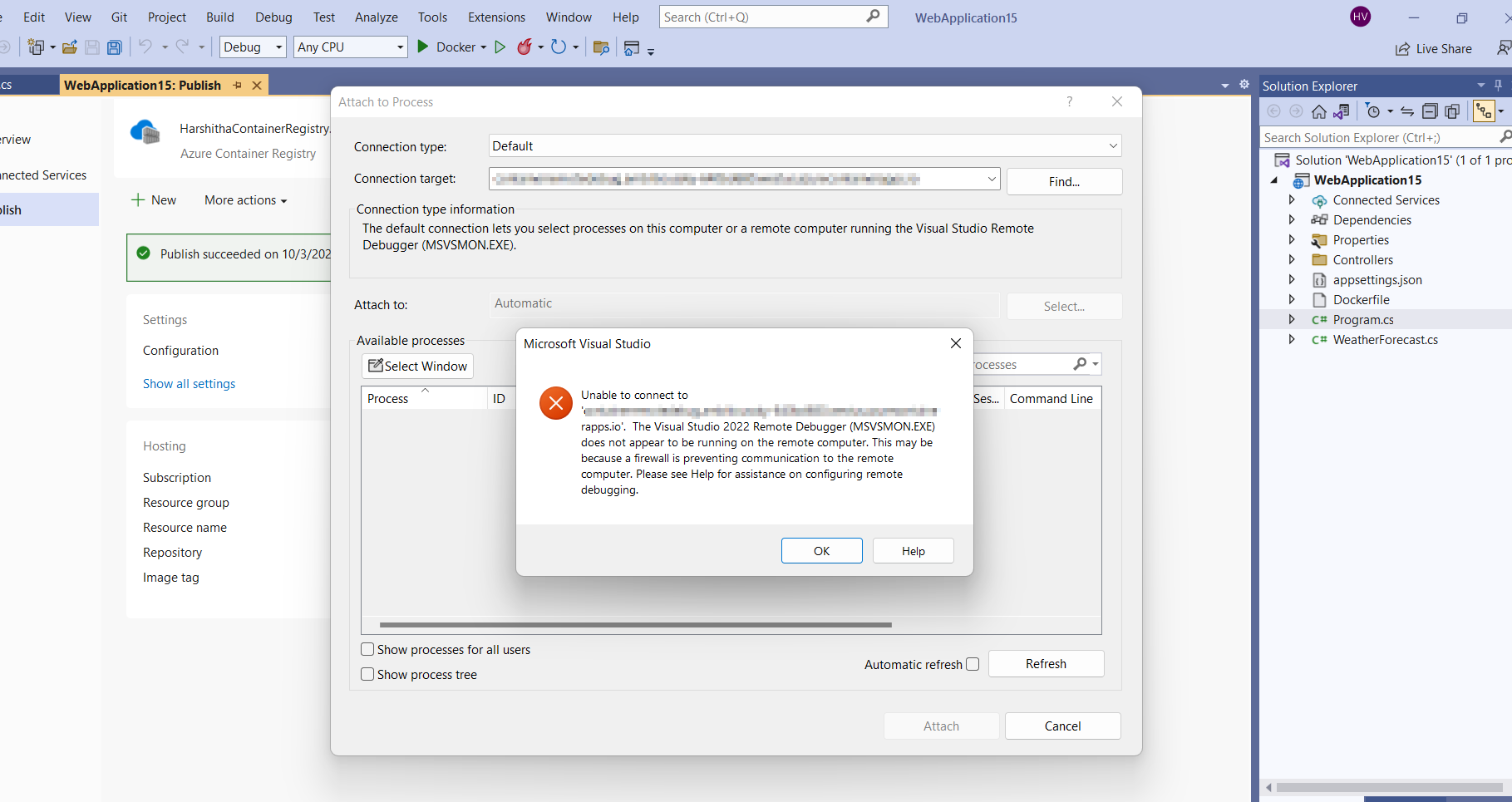Click the Live Share icon
Image resolution: width=1512 pixels, height=802 pixels.
click(x=1403, y=49)
